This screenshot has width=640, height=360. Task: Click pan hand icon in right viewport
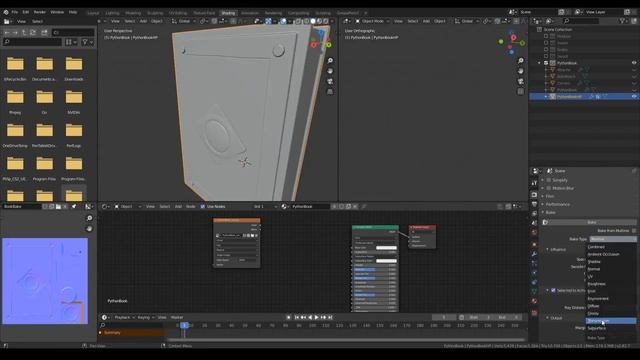(521, 71)
